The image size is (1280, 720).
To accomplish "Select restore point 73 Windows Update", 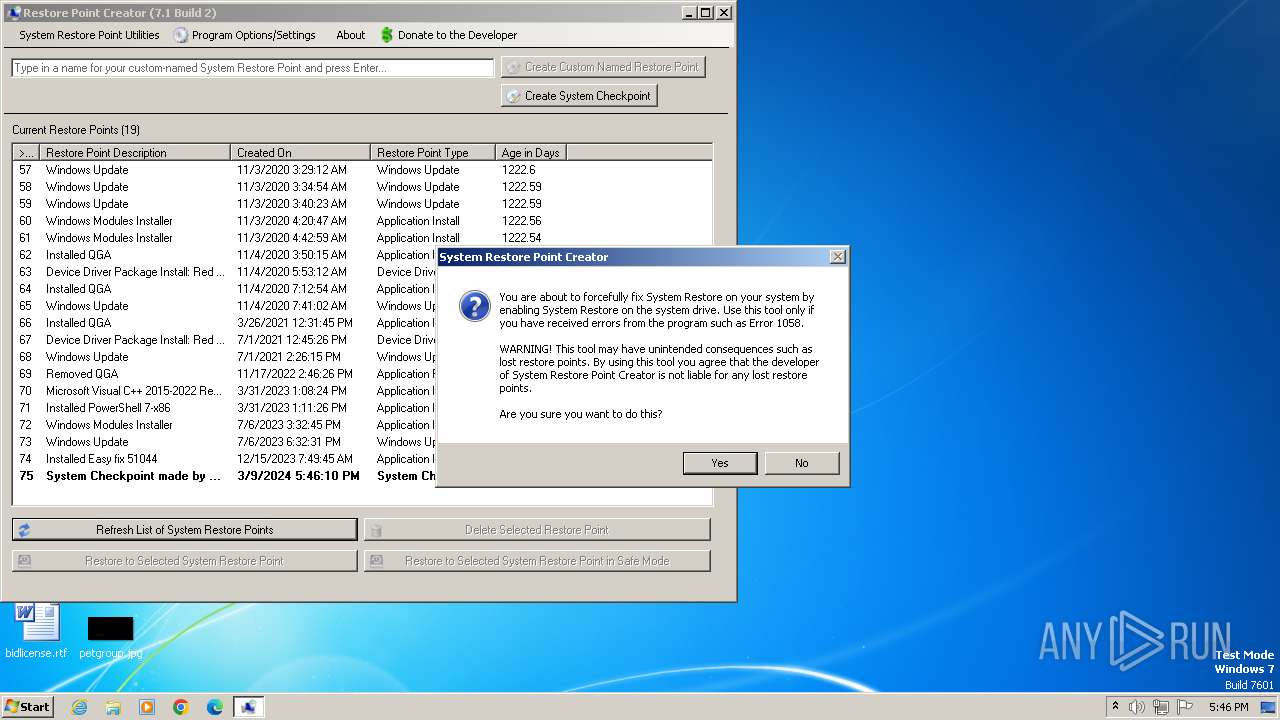I will (x=225, y=442).
